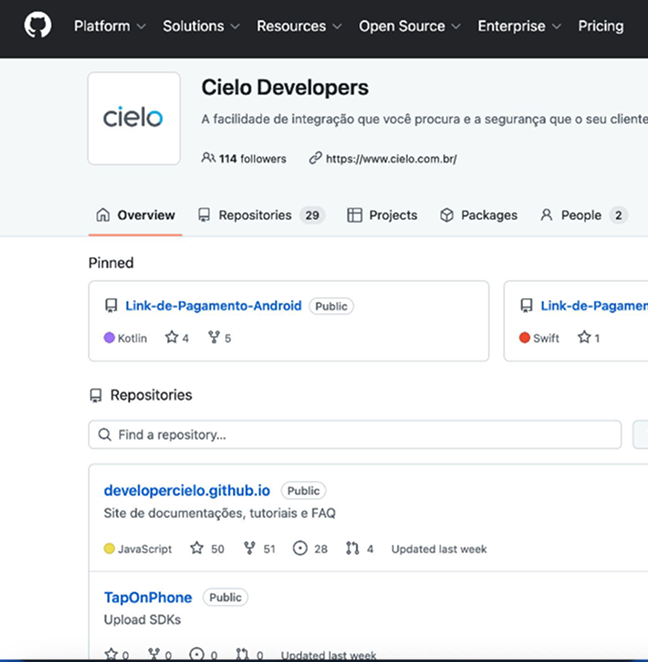Screen dimensions: 648x662
Task: Click the followers people icon
Action: (208, 158)
